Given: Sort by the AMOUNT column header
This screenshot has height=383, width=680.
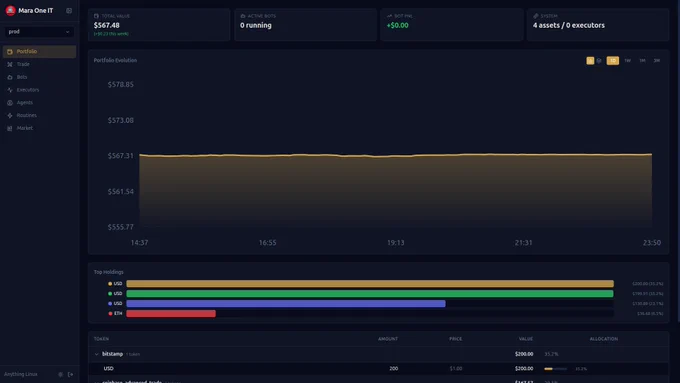Looking at the screenshot, I should click(x=388, y=339).
